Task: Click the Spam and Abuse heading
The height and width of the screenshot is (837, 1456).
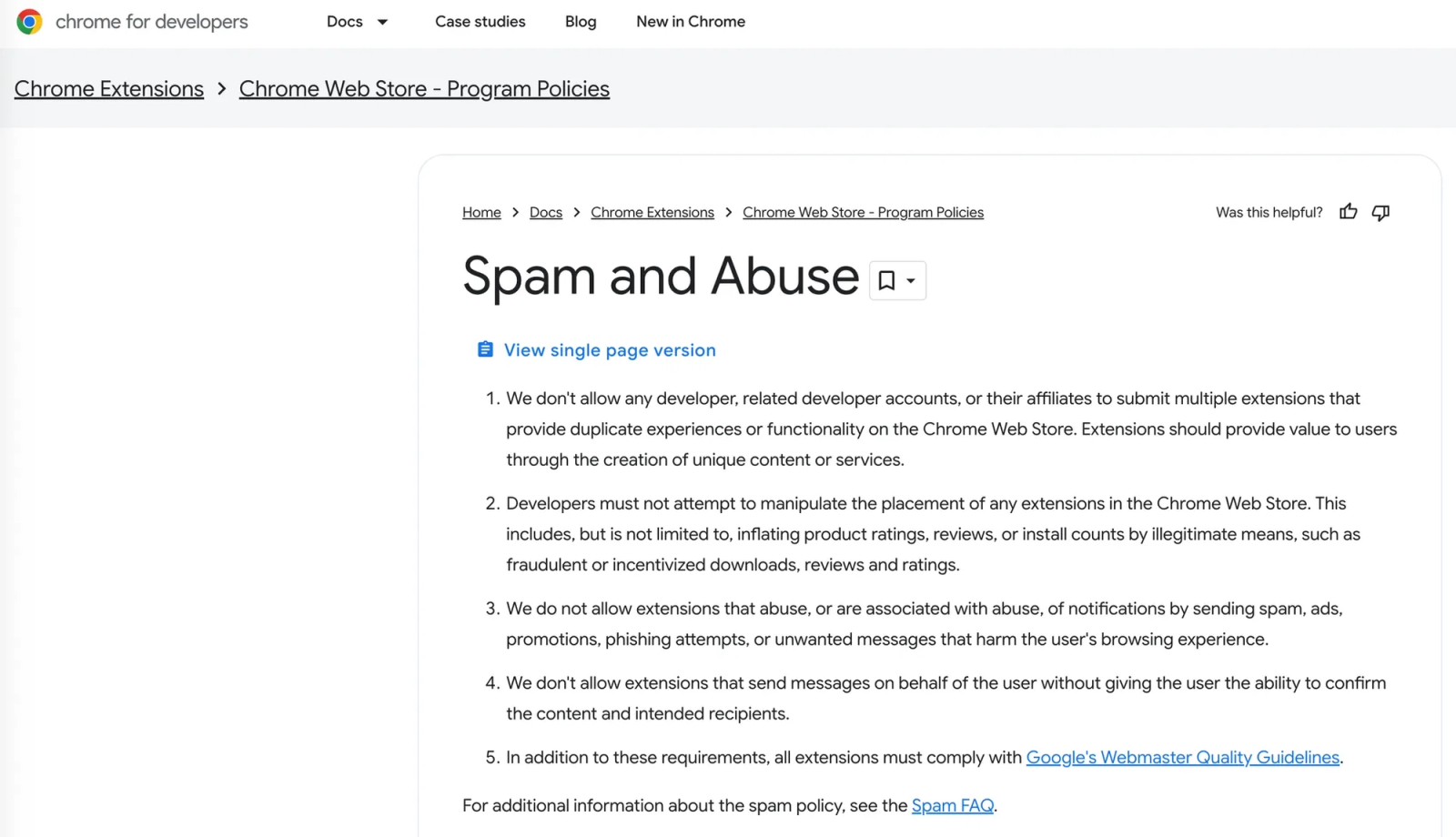Action: [661, 276]
